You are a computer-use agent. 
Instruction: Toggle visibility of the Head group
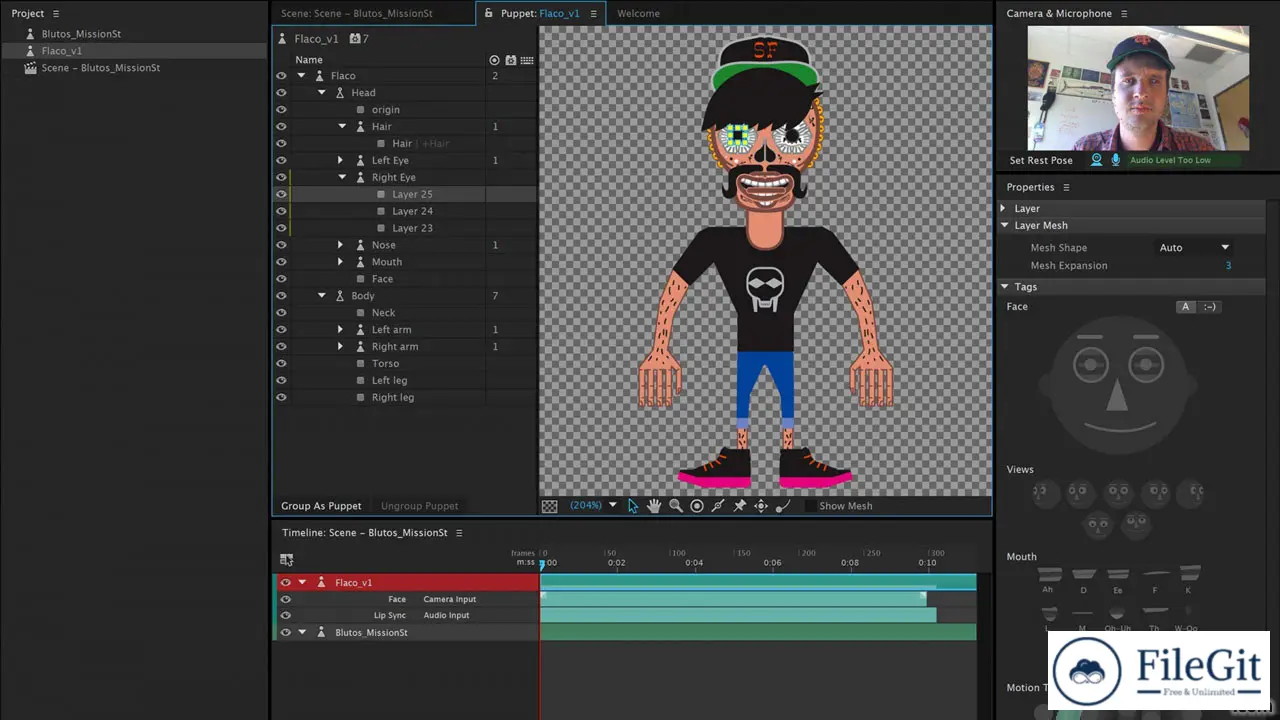pos(281,93)
